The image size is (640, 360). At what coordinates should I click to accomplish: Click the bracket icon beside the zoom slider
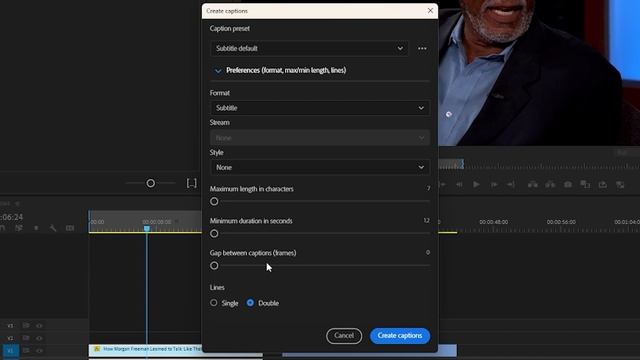pos(191,183)
